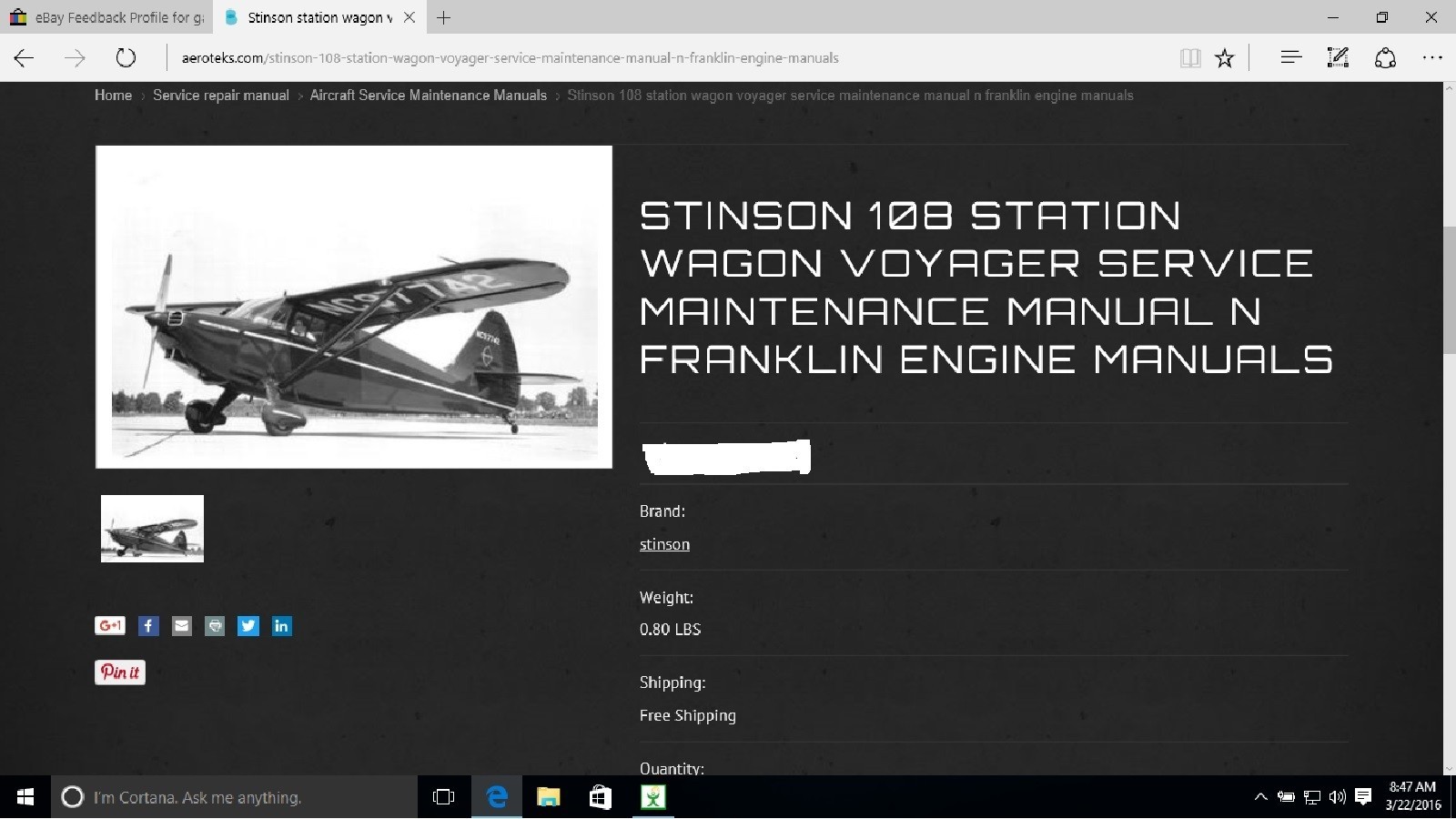This screenshot has width=1456, height=819.
Task: Show hidden tray icons chevron
Action: click(x=1260, y=797)
